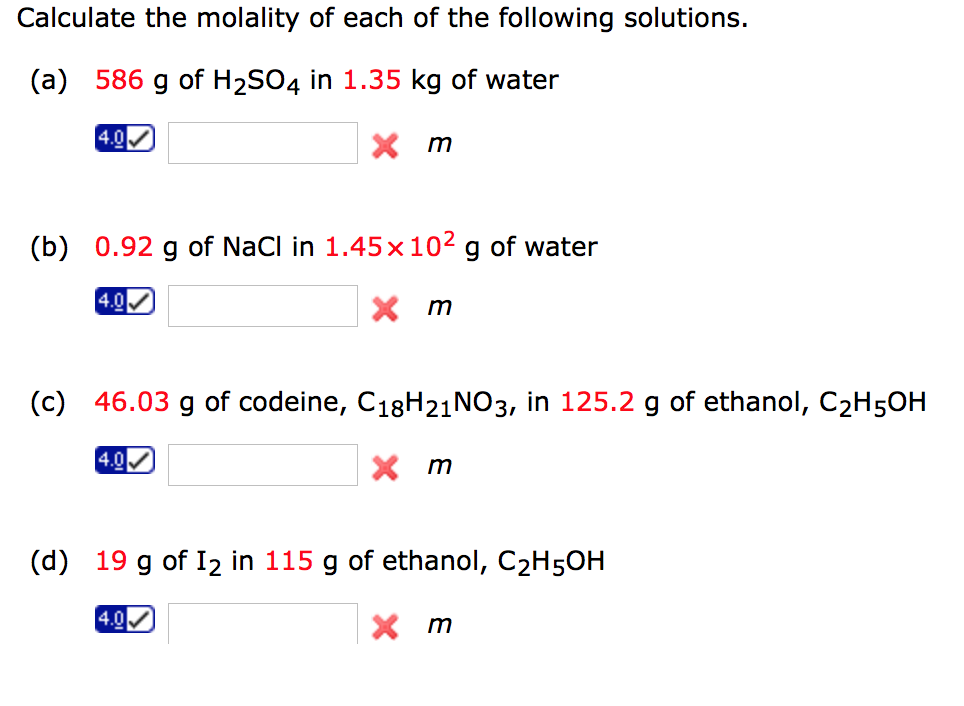964x706 pixels.
Task: Click the answer box for the H2SO4 solution
Action: (x=262, y=143)
